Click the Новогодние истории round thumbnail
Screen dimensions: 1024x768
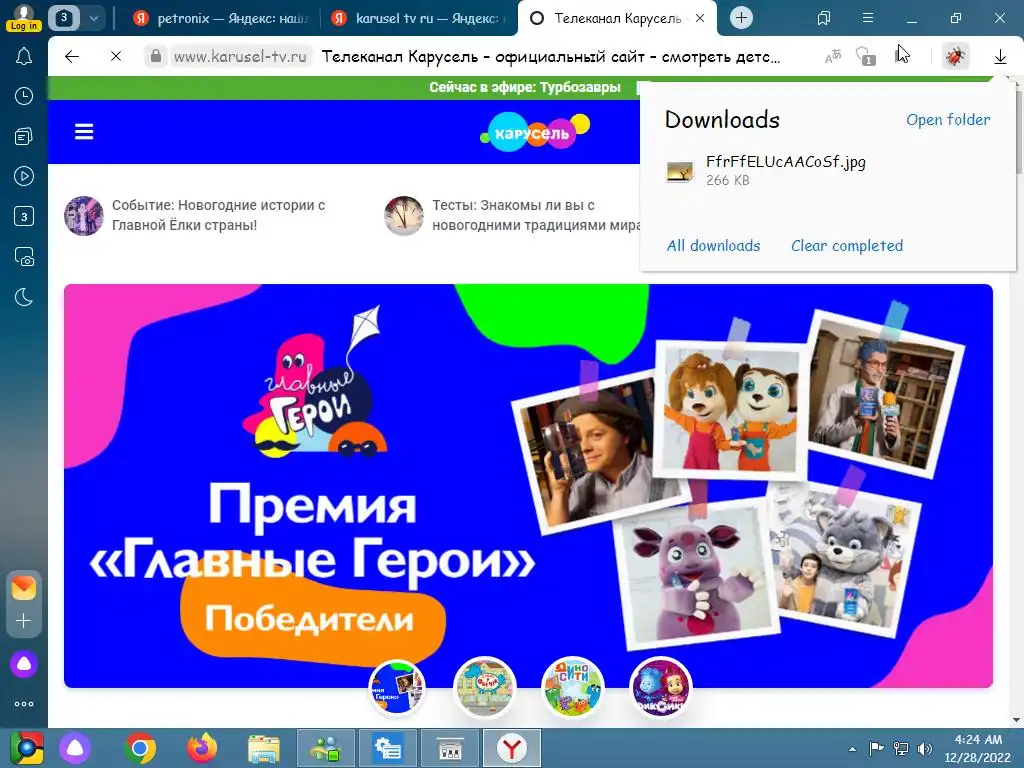coord(84,216)
